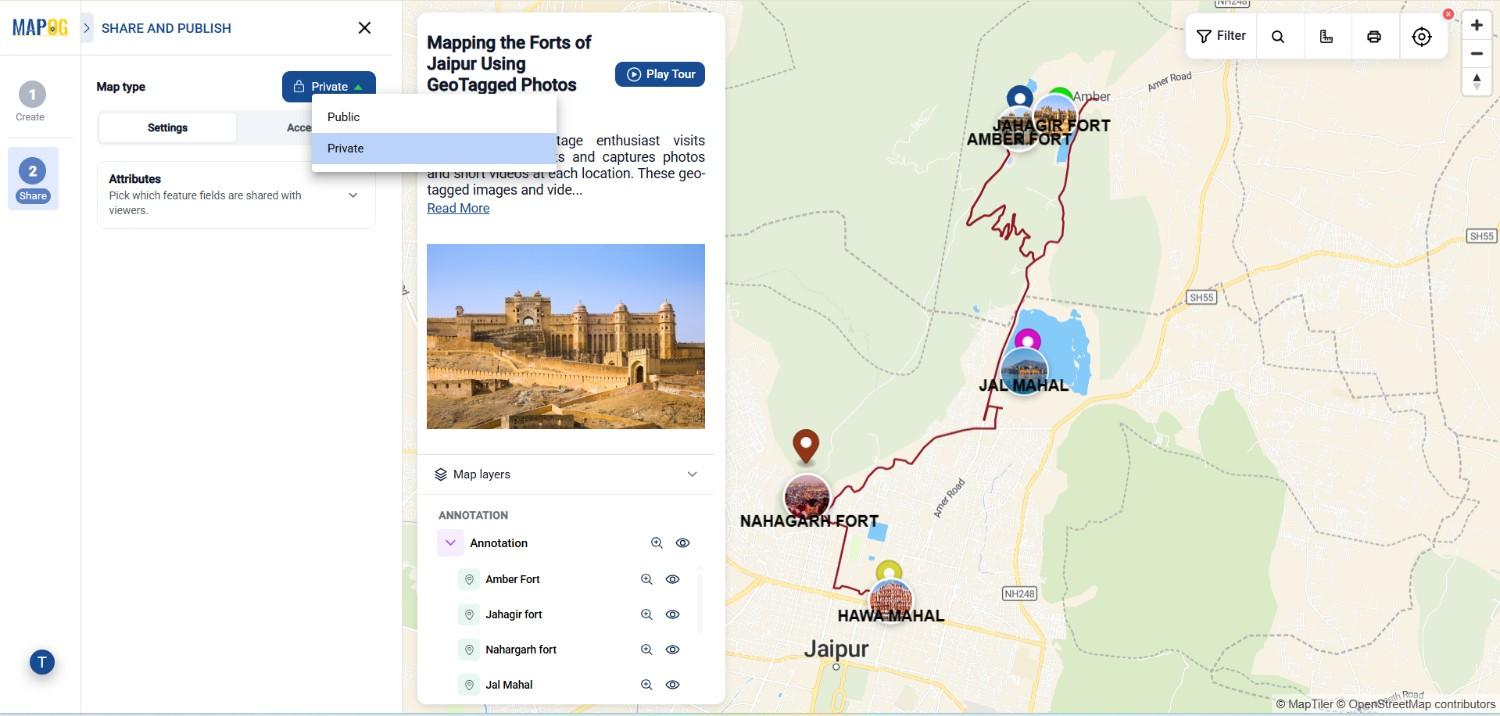Click the Map type label
Viewport: 1500px width, 716px height.
point(121,87)
